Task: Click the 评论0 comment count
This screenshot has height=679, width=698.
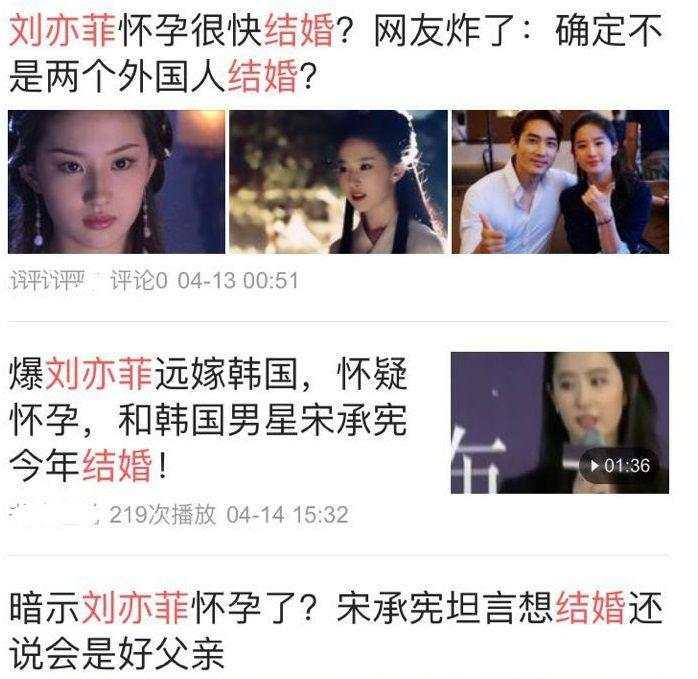Action: coord(138,281)
